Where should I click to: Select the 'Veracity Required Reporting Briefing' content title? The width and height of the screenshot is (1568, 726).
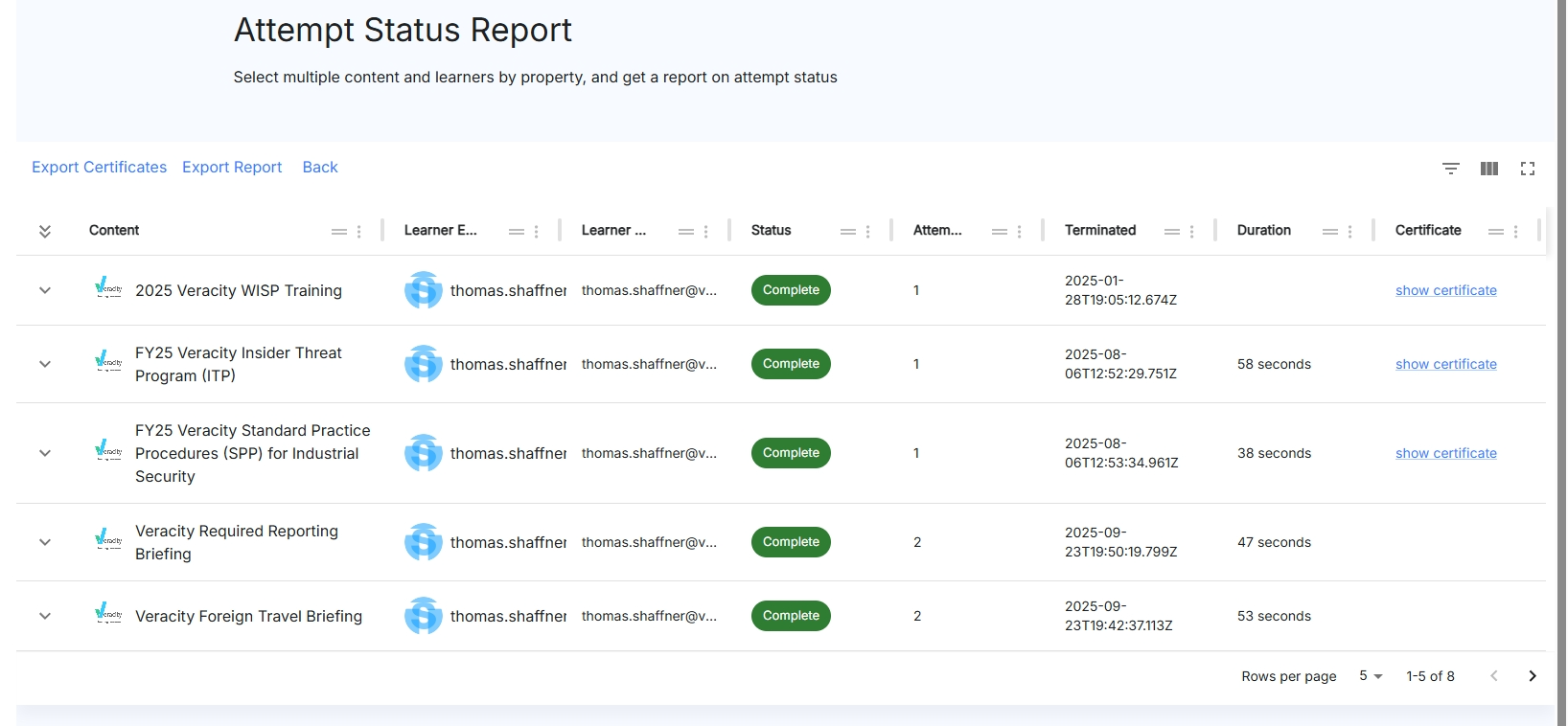tap(237, 542)
